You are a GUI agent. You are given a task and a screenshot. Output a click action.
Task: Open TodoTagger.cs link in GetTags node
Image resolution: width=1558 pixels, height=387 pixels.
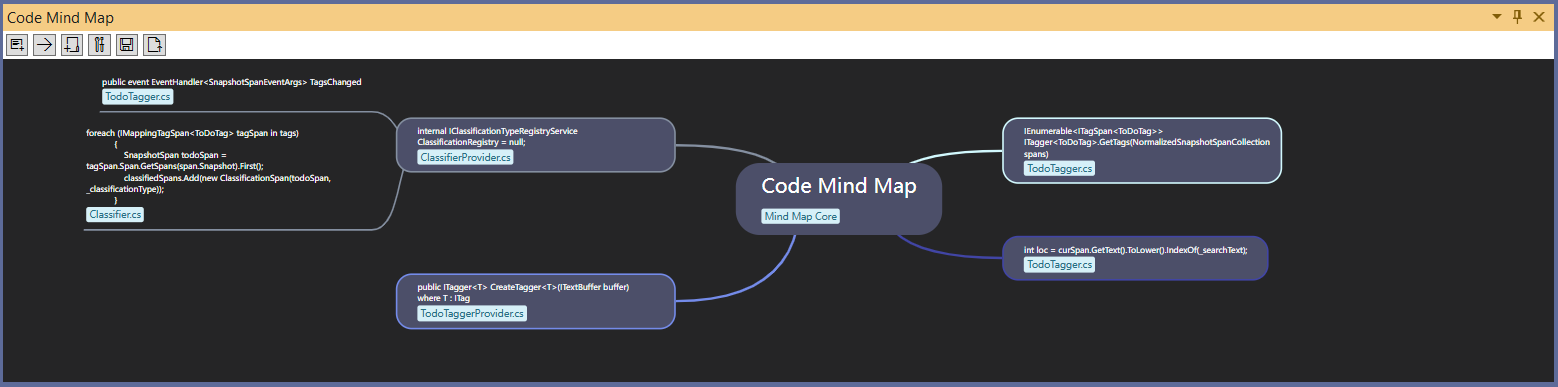click(x=1060, y=169)
